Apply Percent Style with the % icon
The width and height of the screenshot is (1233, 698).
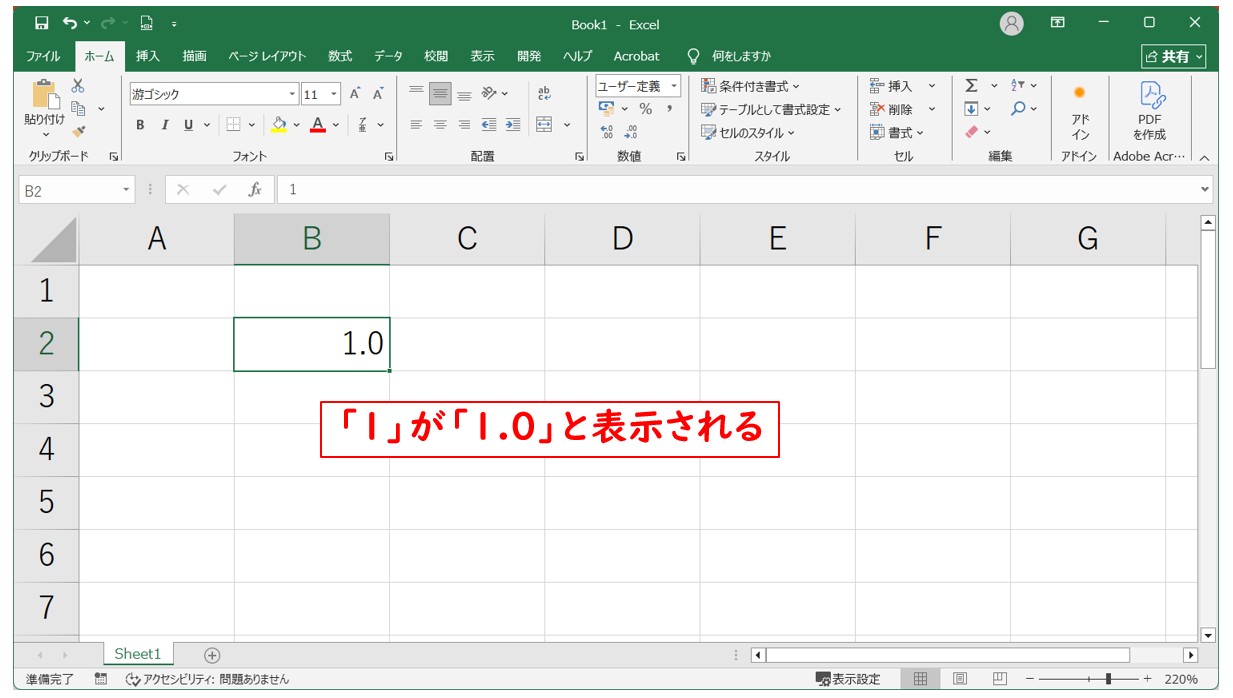[x=646, y=109]
